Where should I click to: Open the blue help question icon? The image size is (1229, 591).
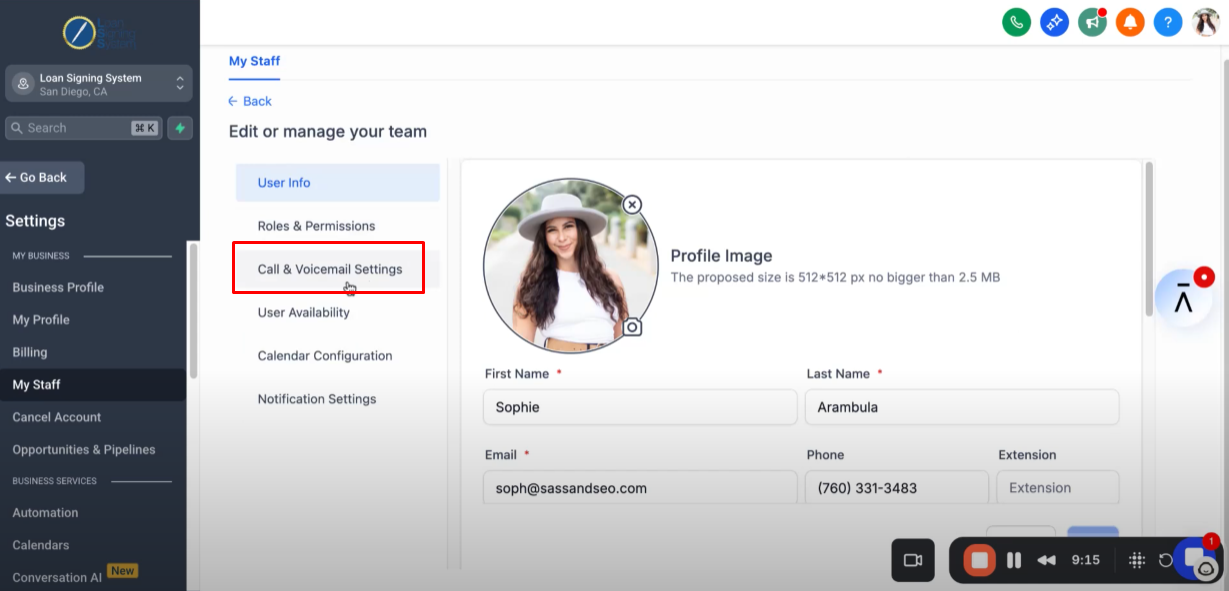tap(1168, 22)
